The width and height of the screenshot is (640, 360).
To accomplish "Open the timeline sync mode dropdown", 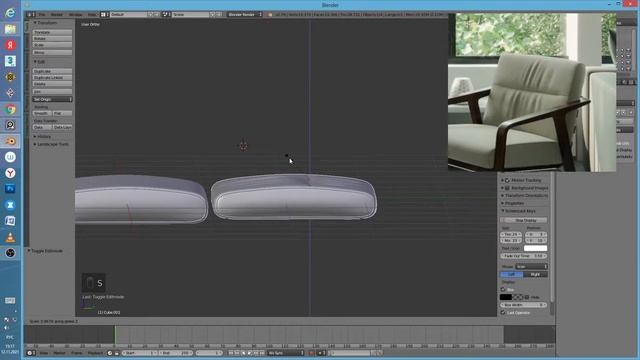I will coord(286,353).
